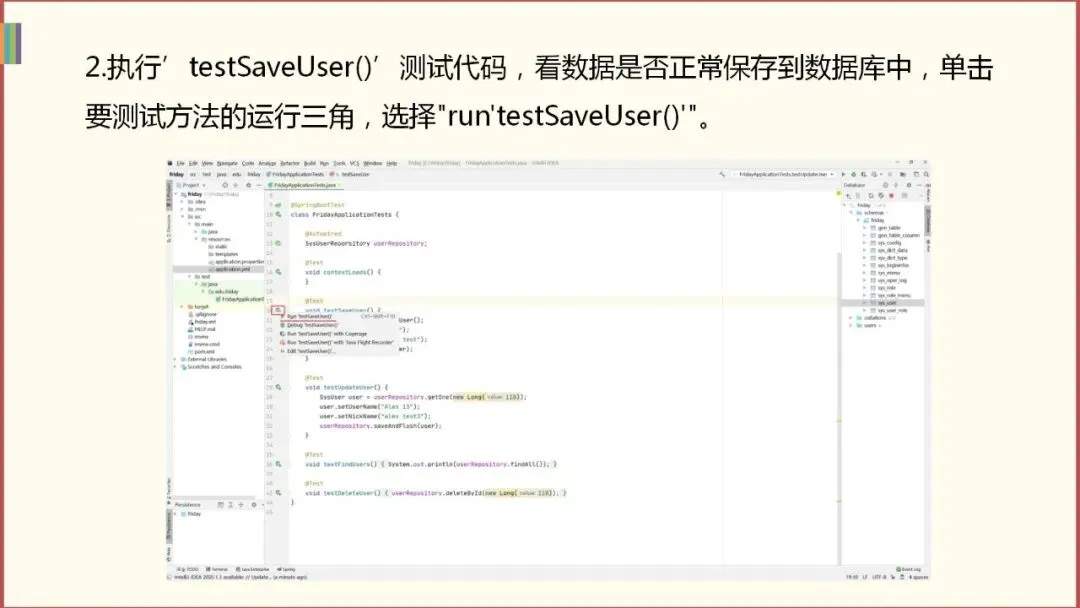
Task: Click the gutter run icon beside testDeleteUser()
Action: tap(278, 493)
